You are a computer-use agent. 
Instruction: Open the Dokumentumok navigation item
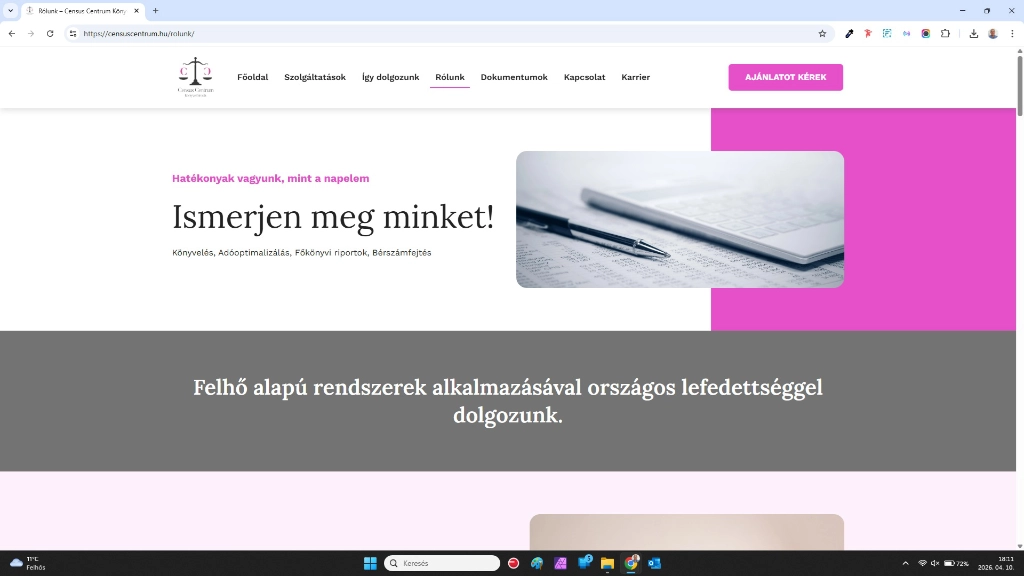click(514, 77)
